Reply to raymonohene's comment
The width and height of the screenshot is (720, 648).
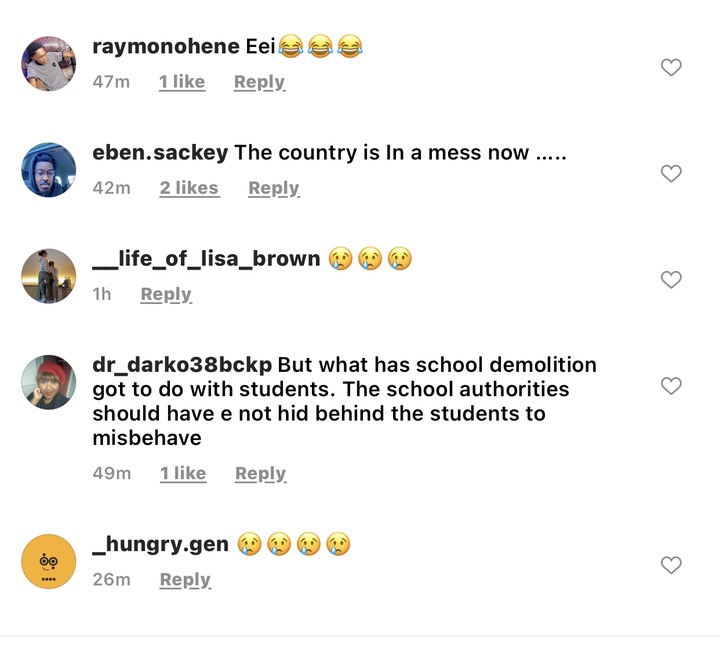259,82
